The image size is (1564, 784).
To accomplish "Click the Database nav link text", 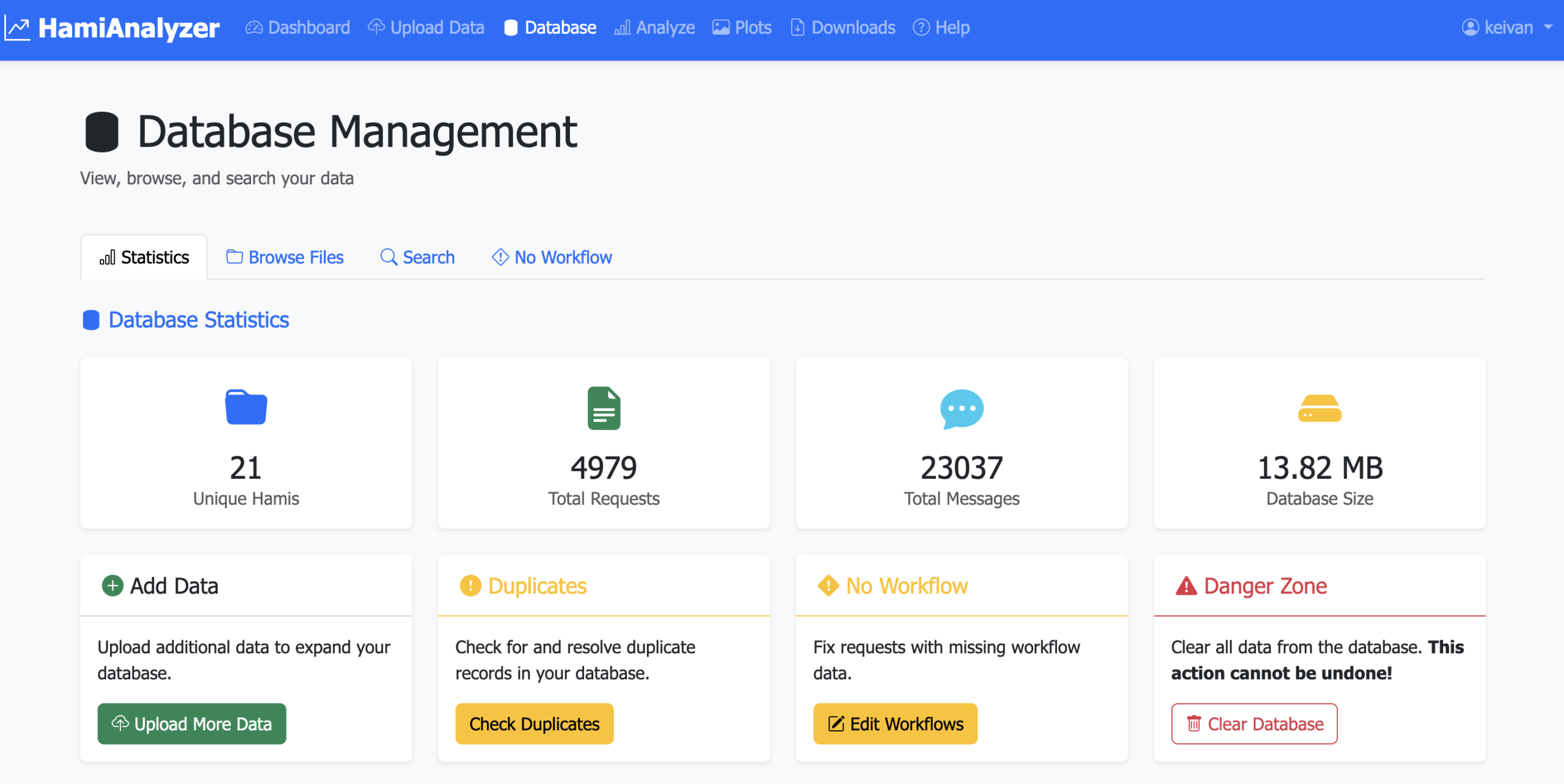I will (x=560, y=27).
